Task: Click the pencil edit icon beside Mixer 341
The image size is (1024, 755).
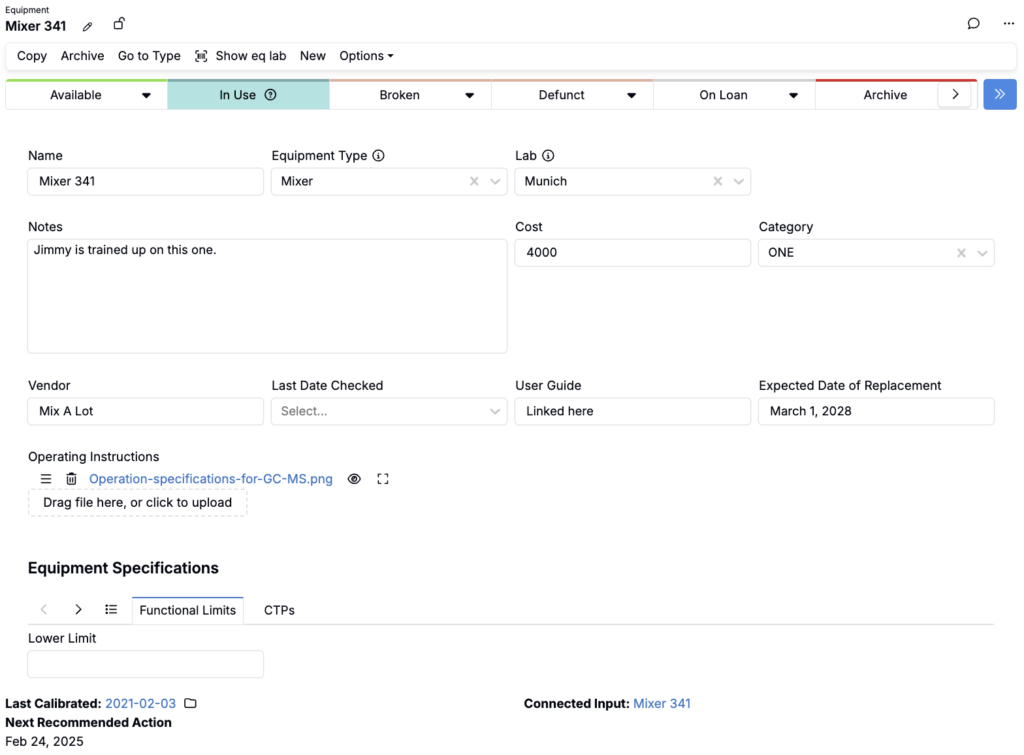Action: [x=88, y=26]
